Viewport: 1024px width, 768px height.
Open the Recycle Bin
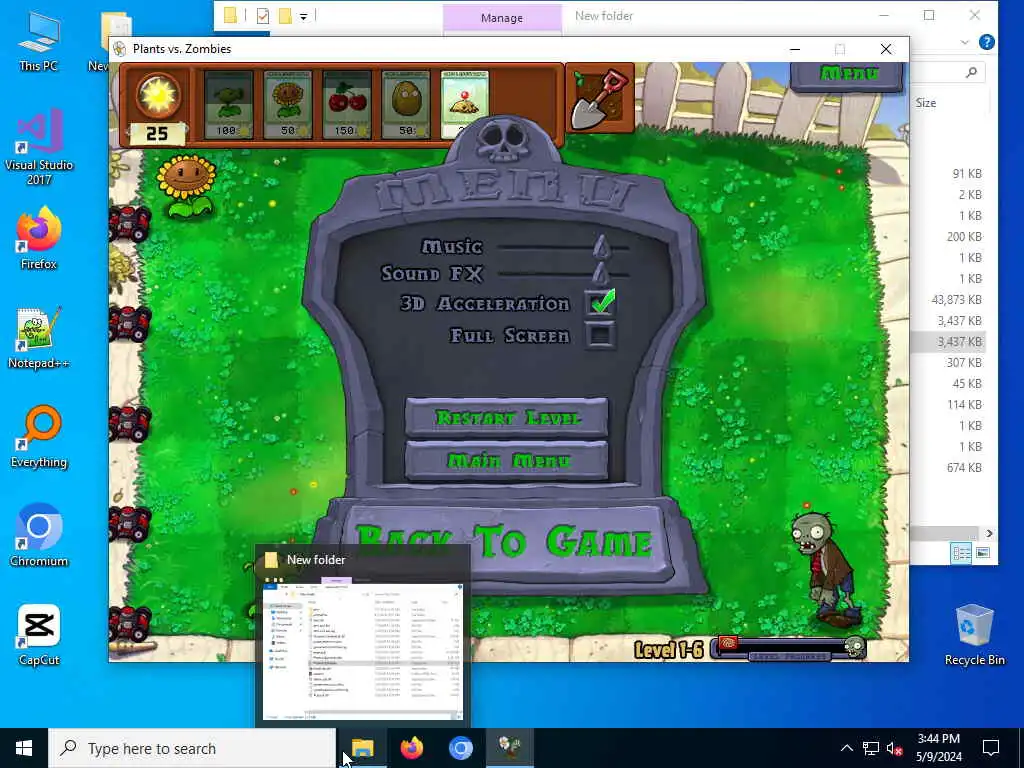(974, 635)
